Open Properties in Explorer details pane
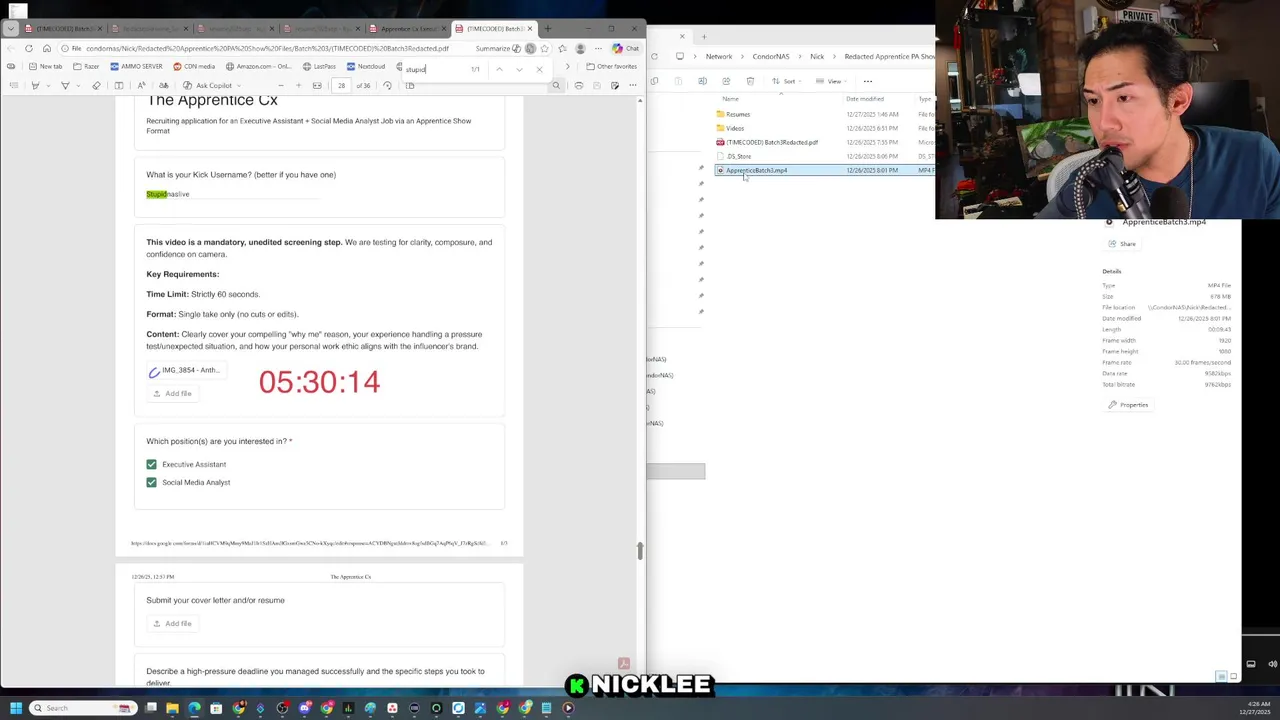This screenshot has width=1280, height=720. 1128,405
